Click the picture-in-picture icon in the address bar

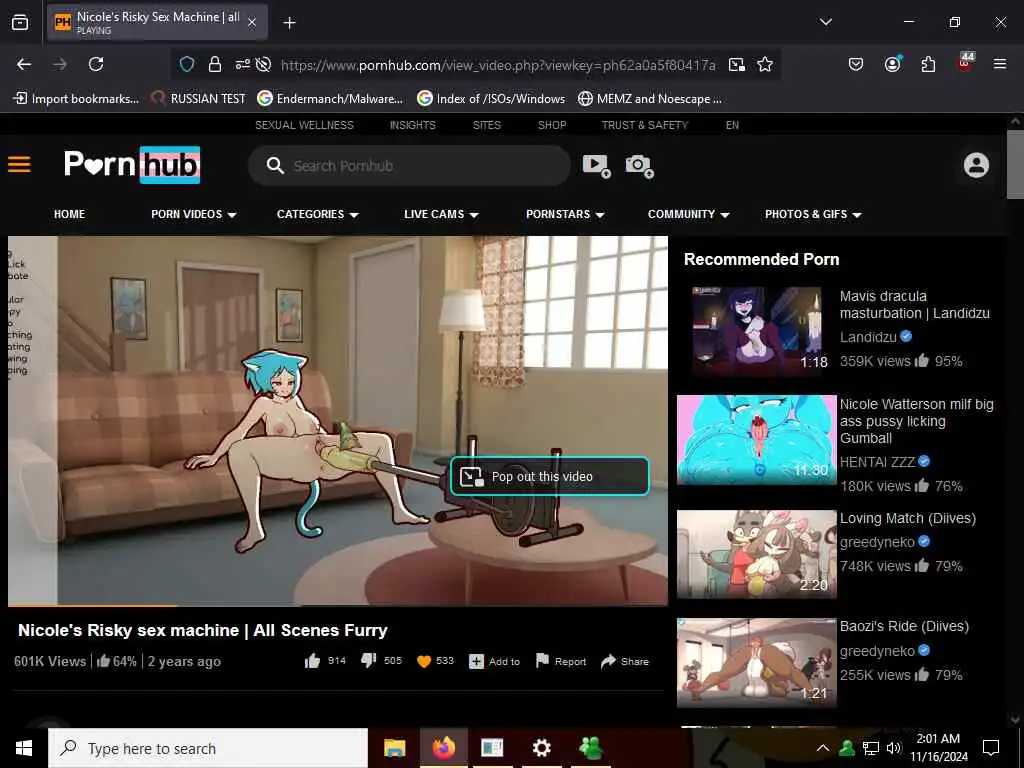(x=737, y=64)
